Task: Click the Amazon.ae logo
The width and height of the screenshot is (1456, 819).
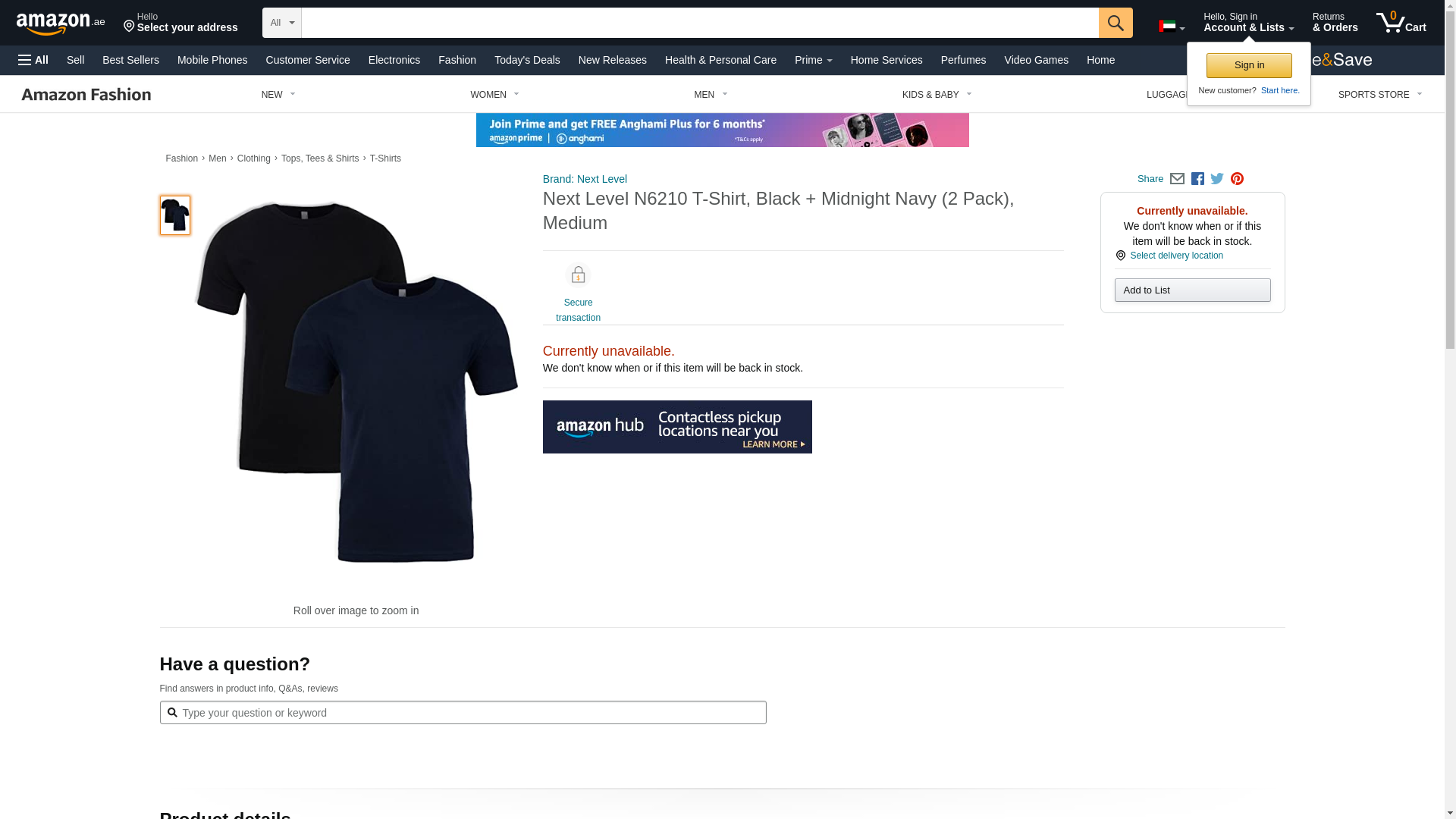Action: [61, 24]
